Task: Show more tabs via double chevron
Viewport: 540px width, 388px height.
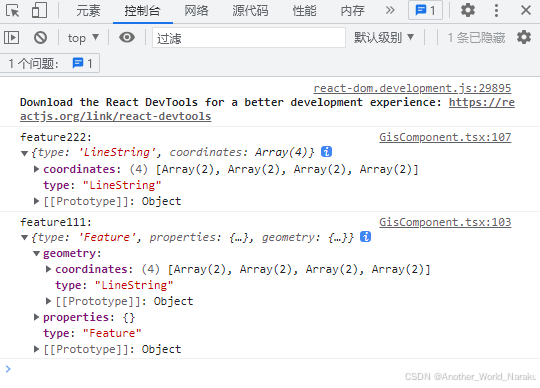Action: coord(390,10)
